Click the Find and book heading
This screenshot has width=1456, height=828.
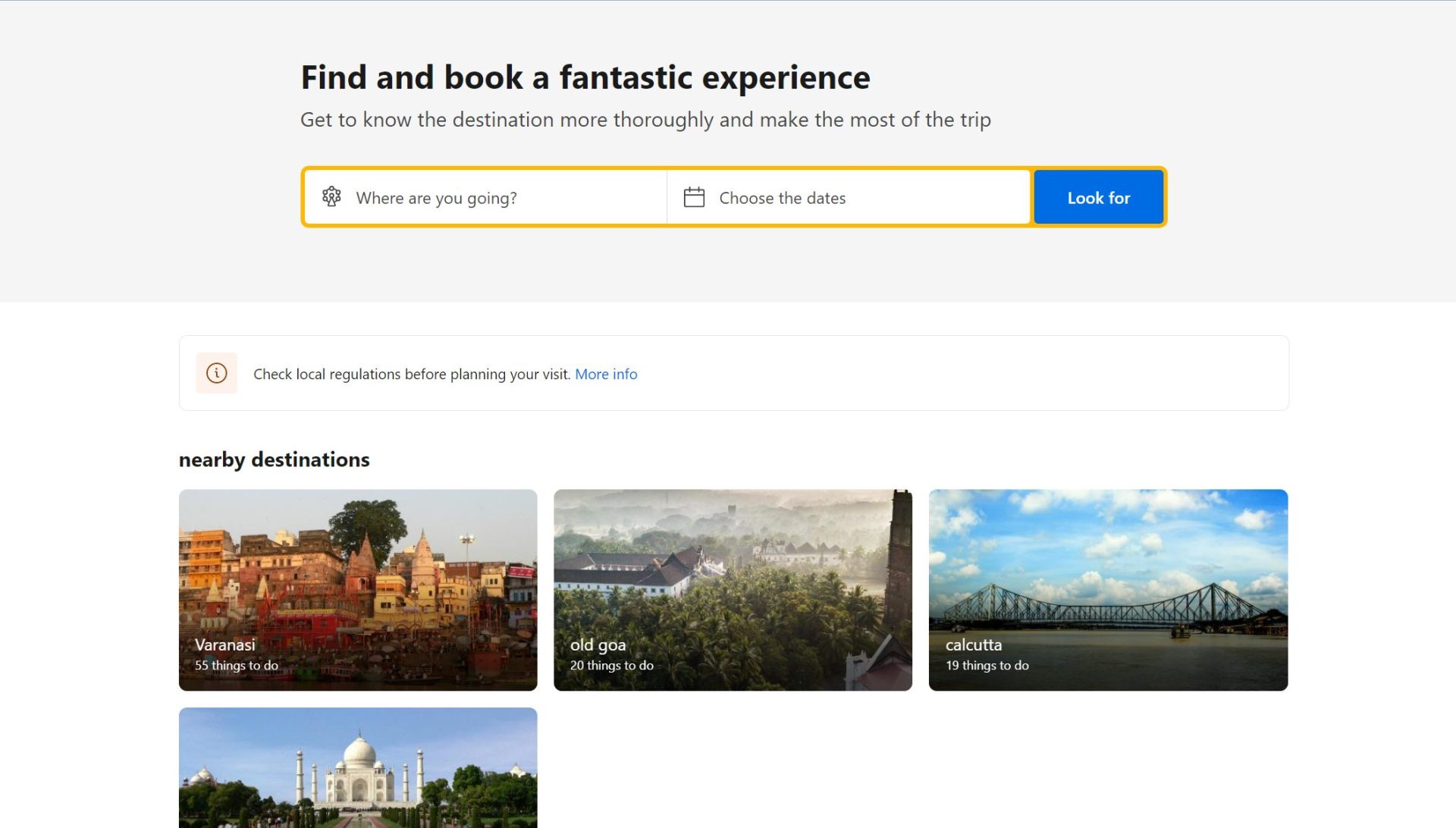coord(585,77)
